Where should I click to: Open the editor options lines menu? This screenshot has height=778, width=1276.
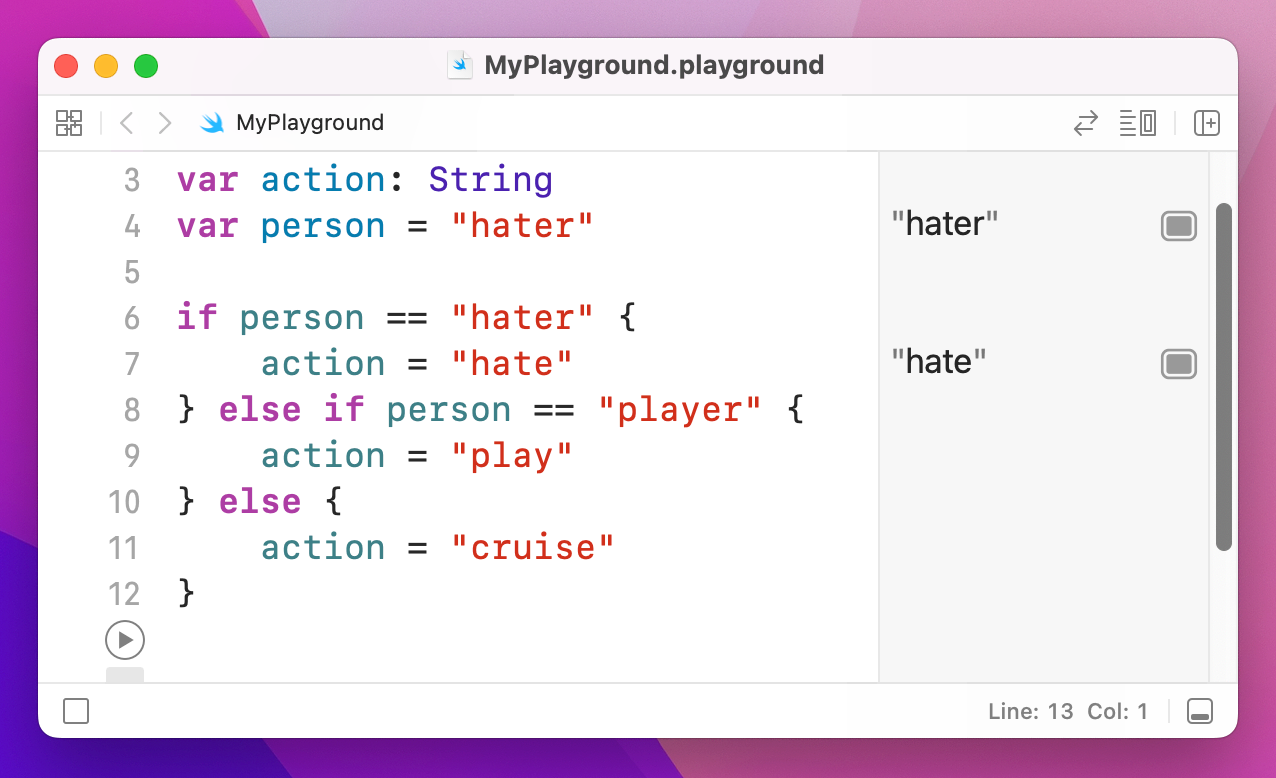[1137, 123]
